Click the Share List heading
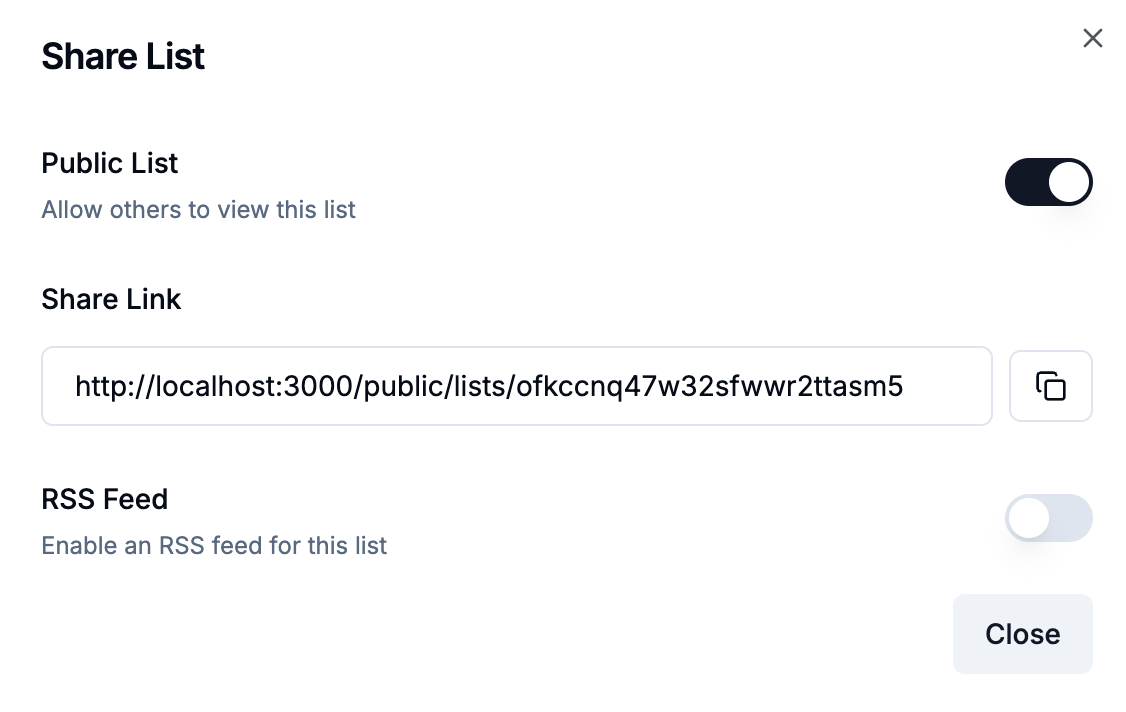1126x712 pixels. 122,56
